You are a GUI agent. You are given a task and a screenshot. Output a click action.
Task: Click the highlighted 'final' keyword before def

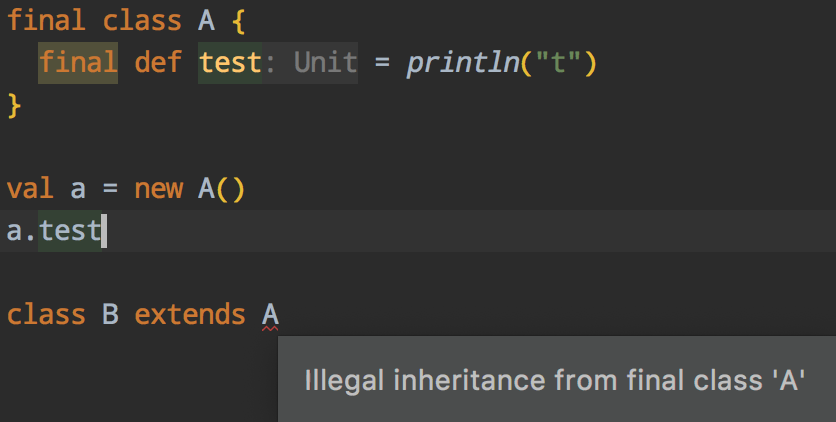click(x=78, y=62)
